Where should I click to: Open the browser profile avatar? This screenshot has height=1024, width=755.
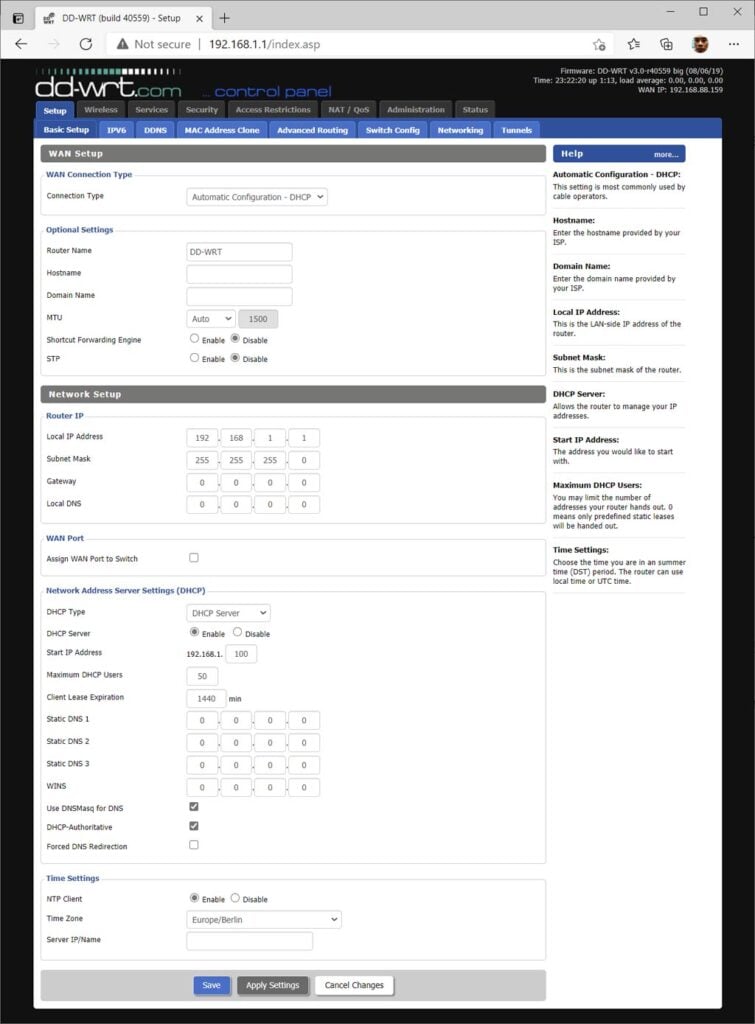coord(700,44)
